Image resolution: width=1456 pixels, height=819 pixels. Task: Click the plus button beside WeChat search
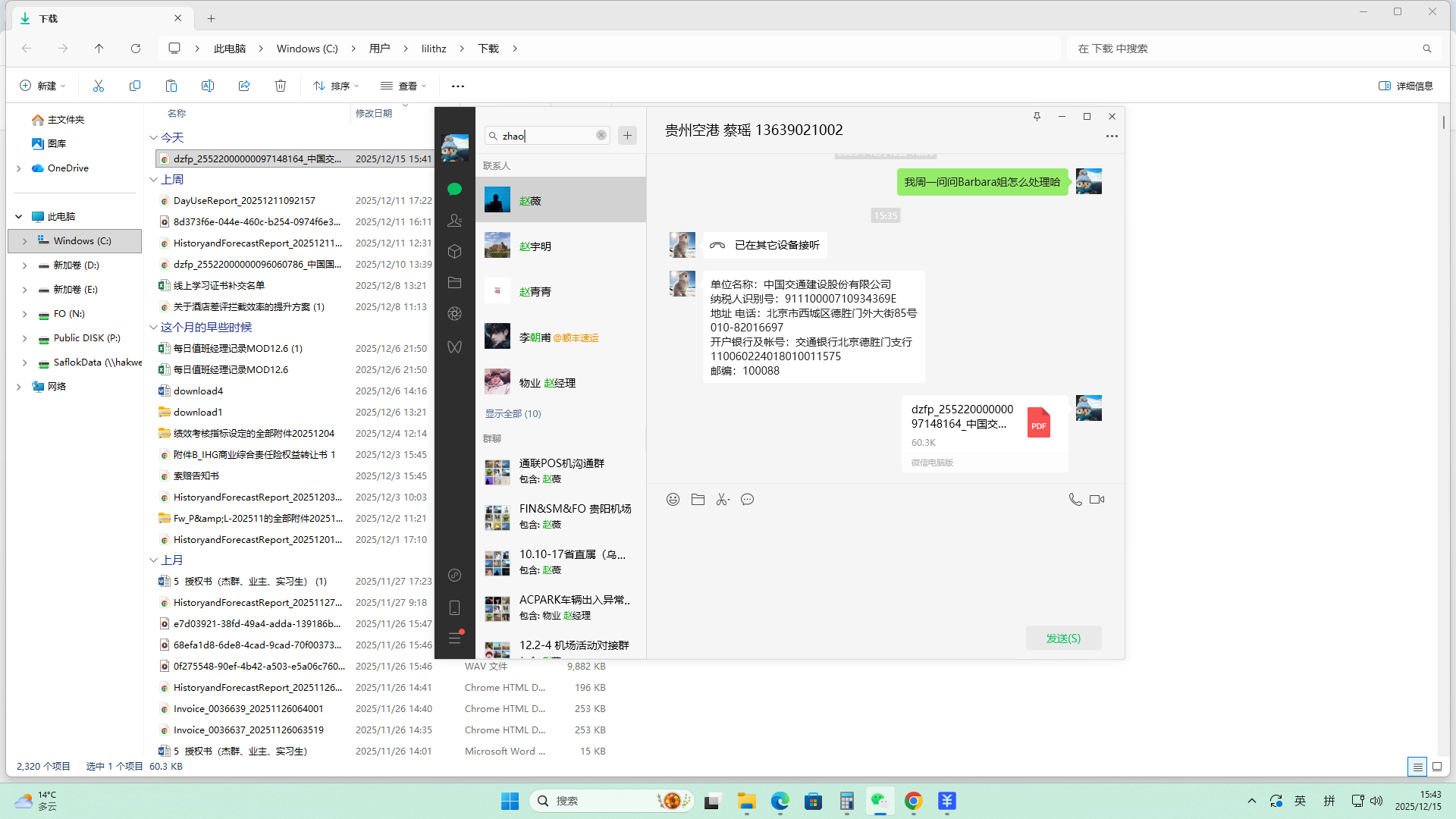click(627, 136)
